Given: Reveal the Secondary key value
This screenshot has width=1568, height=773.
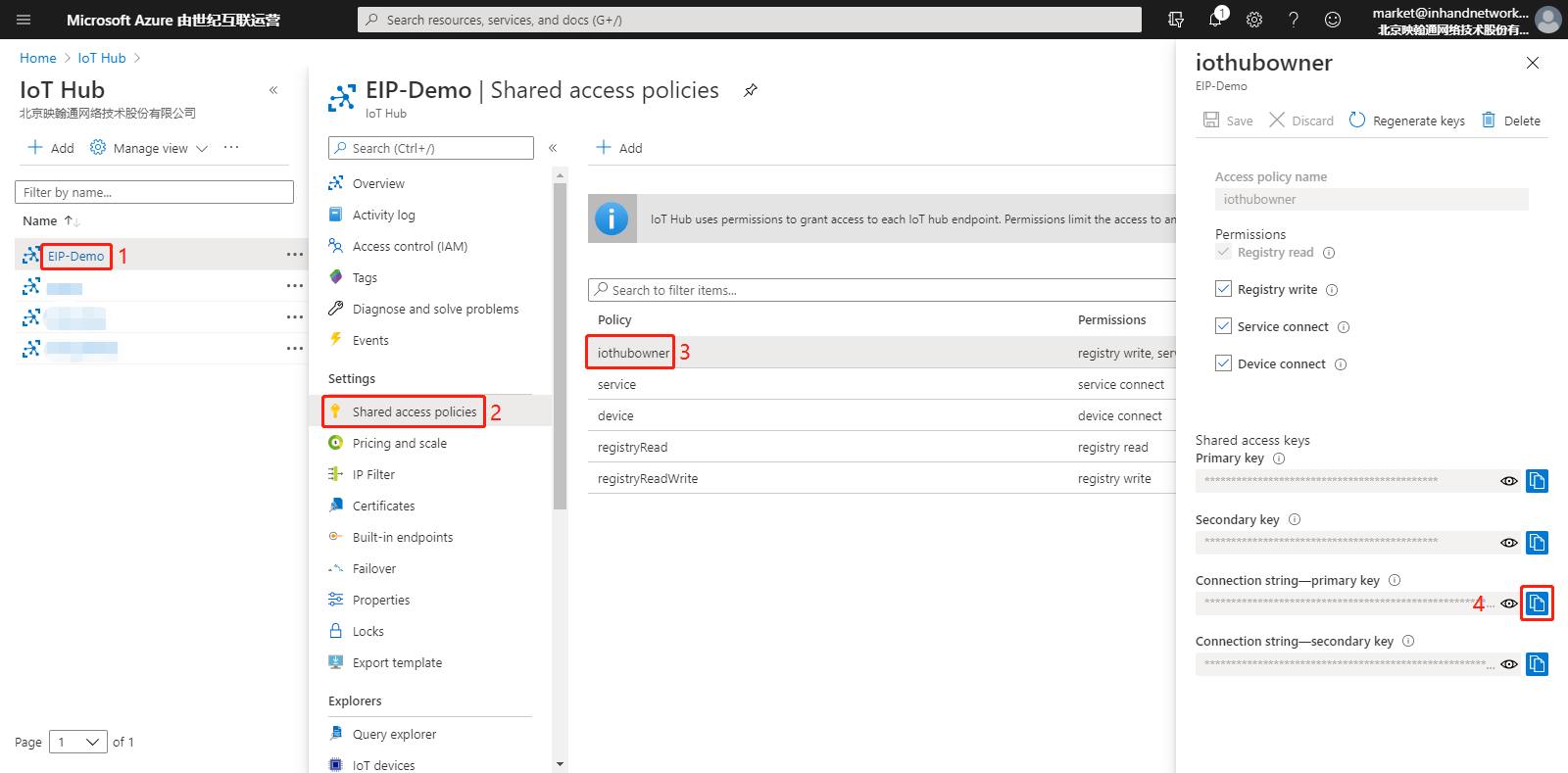Looking at the screenshot, I should (1509, 543).
